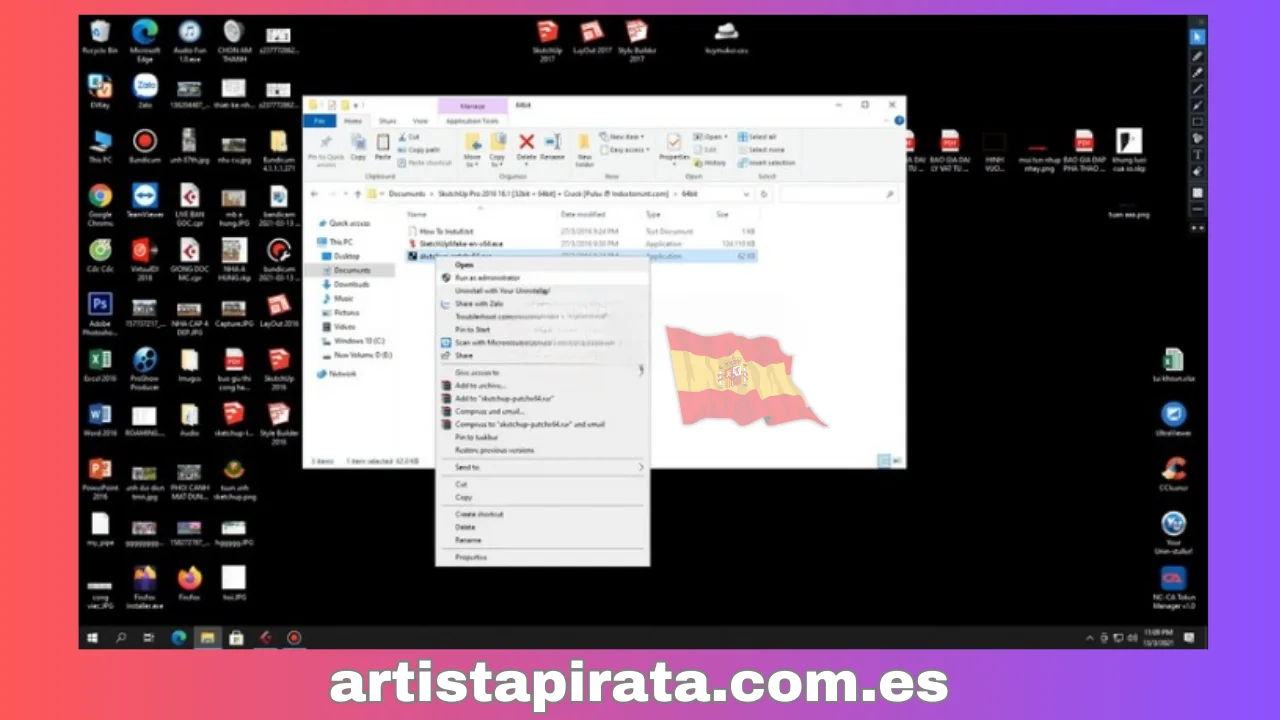Launch the UltraViewer desktop shortcut
The image size is (1280, 720).
[1174, 419]
